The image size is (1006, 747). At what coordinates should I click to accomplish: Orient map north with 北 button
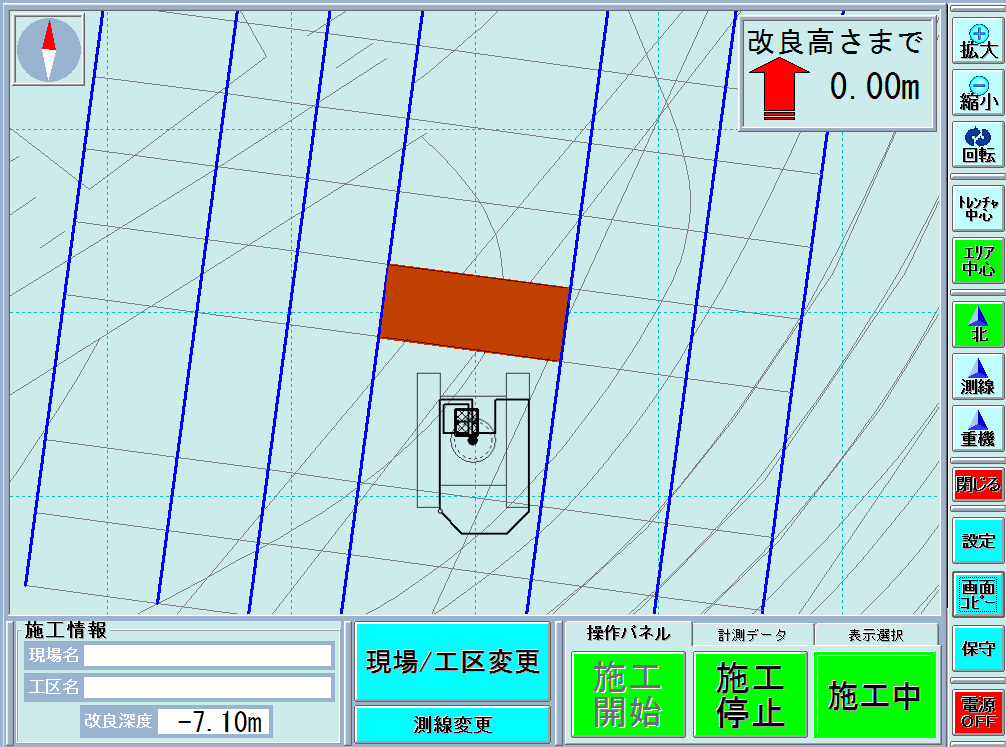pos(978,324)
